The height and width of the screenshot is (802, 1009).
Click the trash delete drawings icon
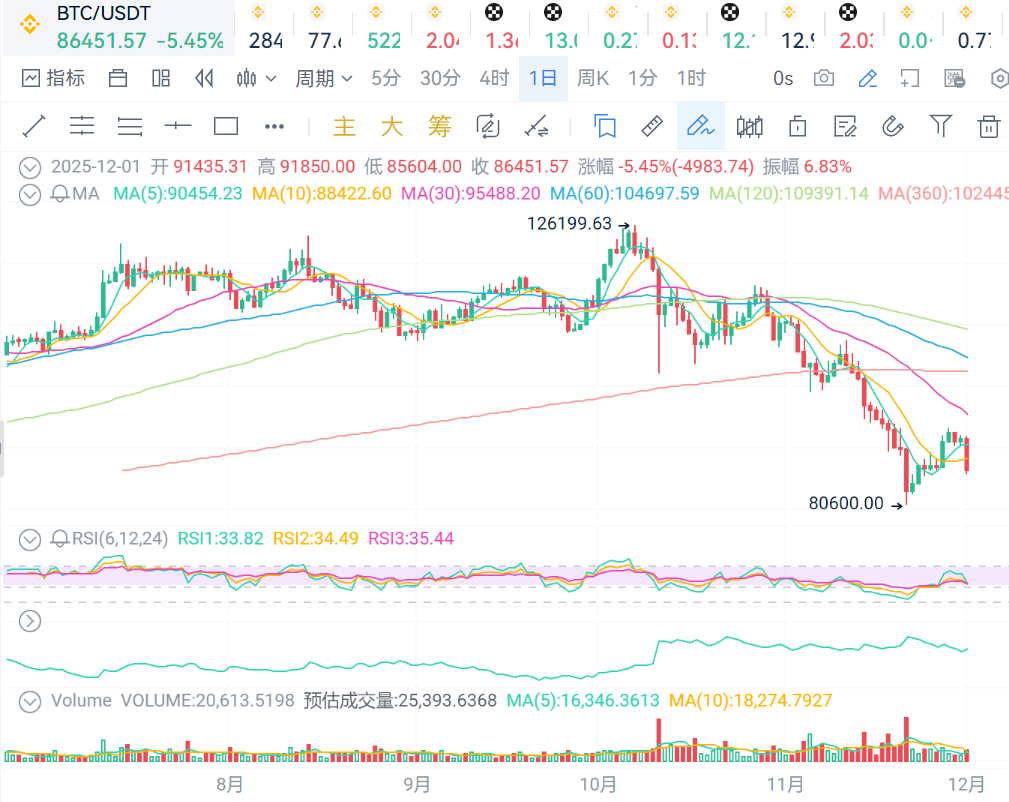point(988,126)
